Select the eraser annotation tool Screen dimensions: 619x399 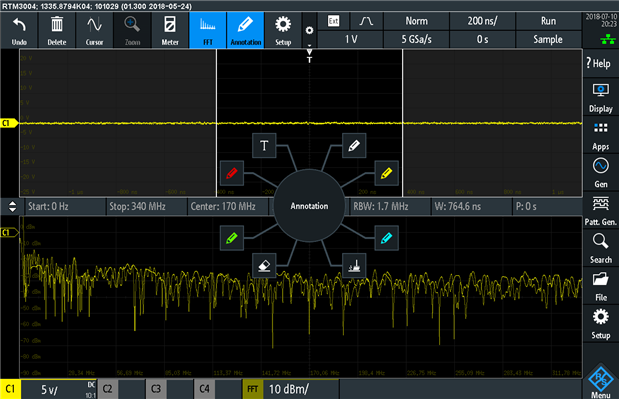point(264,266)
